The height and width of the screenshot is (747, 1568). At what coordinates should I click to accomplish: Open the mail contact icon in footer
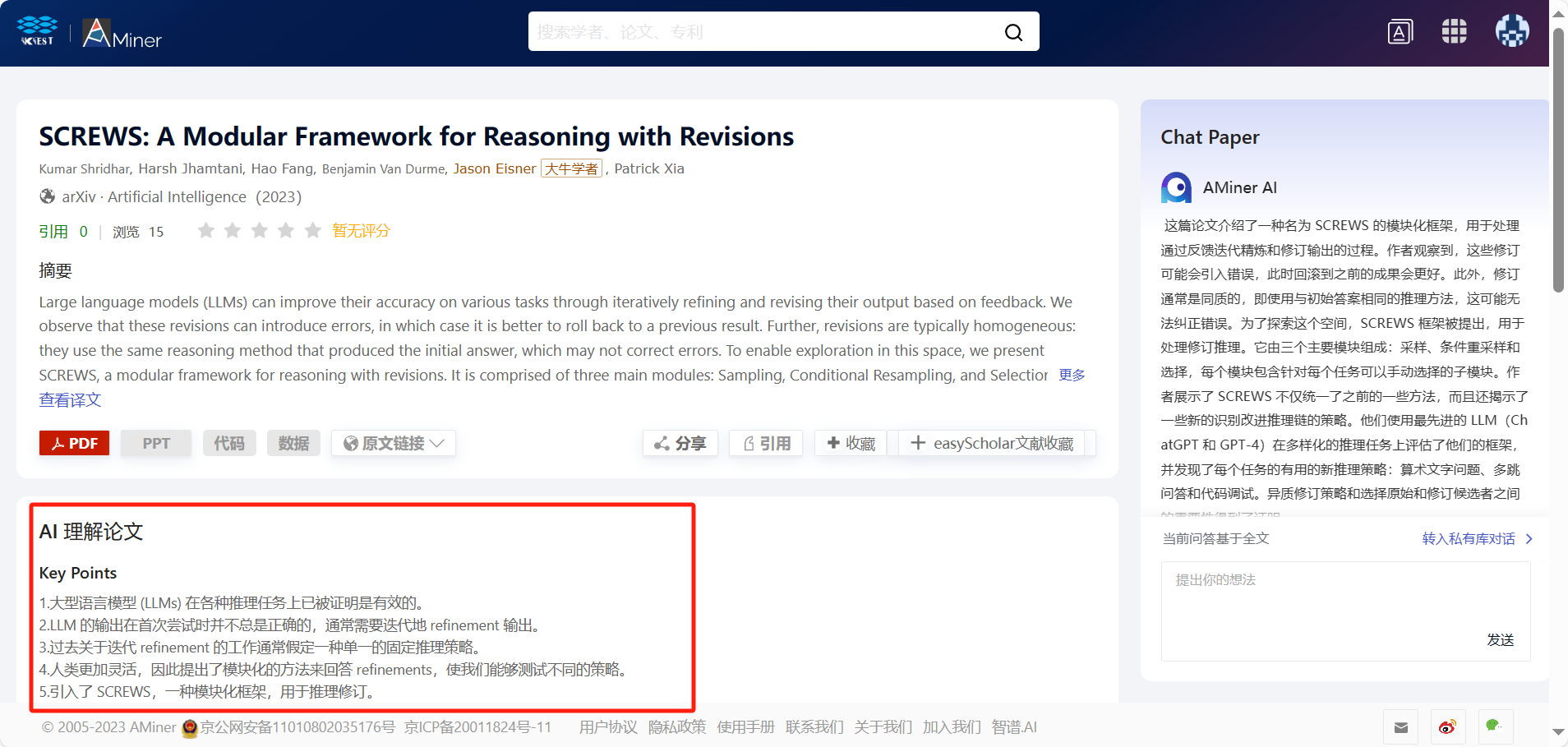tap(1401, 727)
